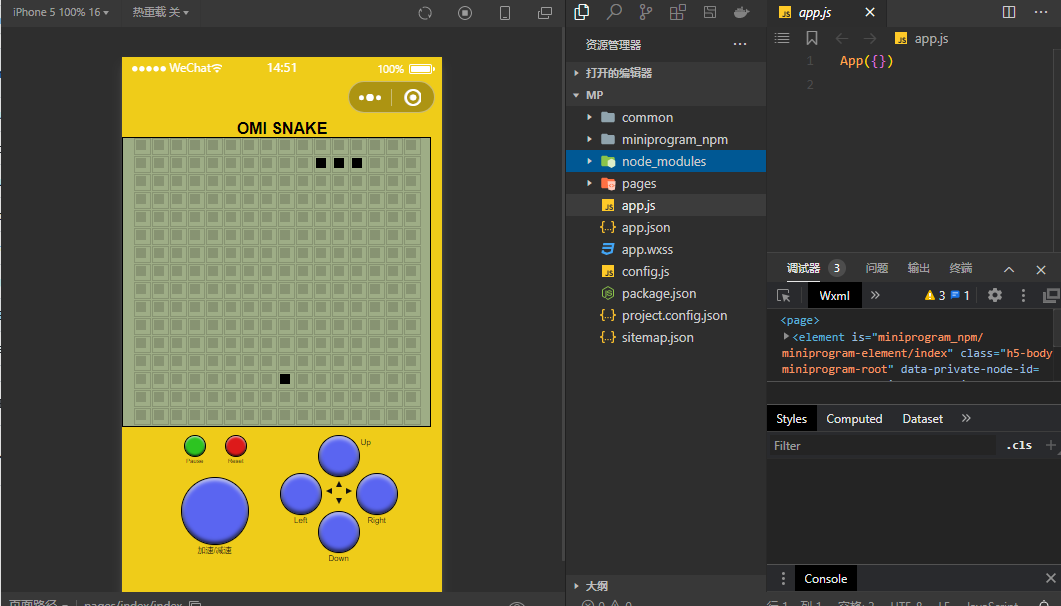Click the save layout icon in activity bar
Screen dimensions: 1061x606
tap(710, 11)
